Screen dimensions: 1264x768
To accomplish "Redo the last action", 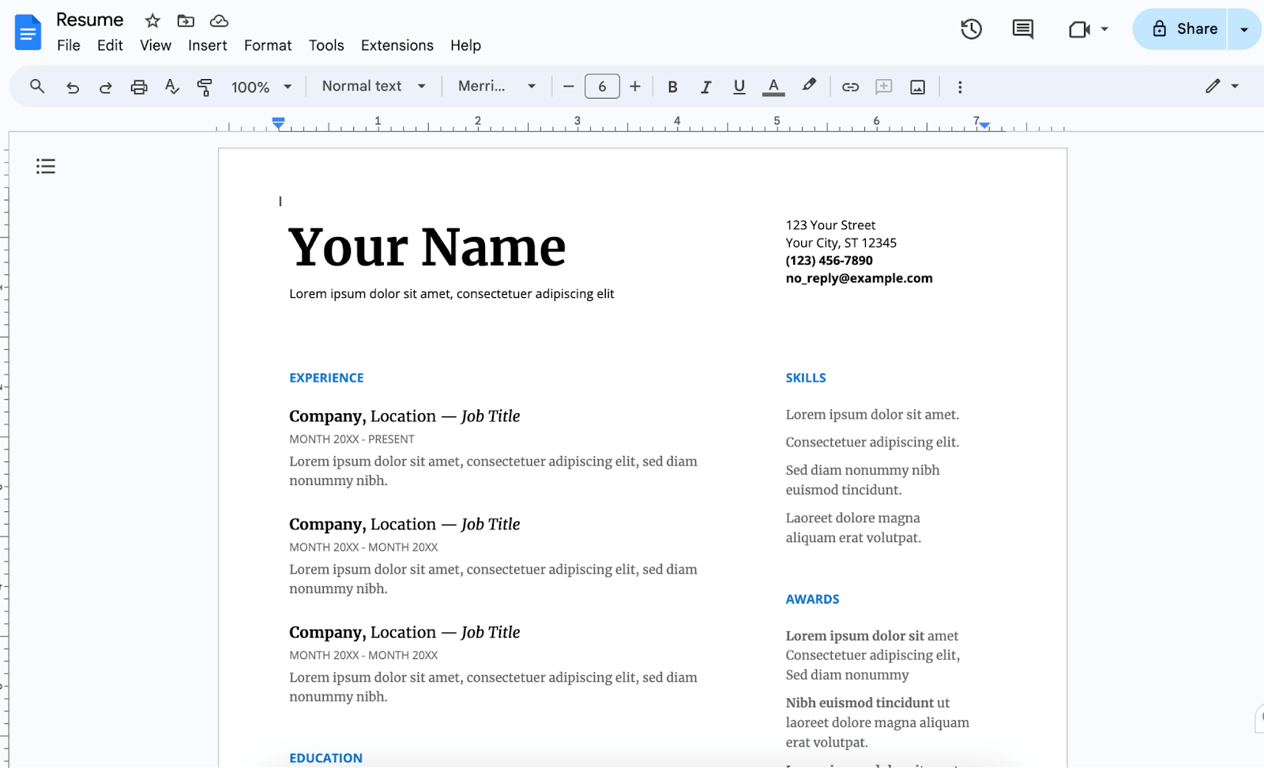I will 105,87.
